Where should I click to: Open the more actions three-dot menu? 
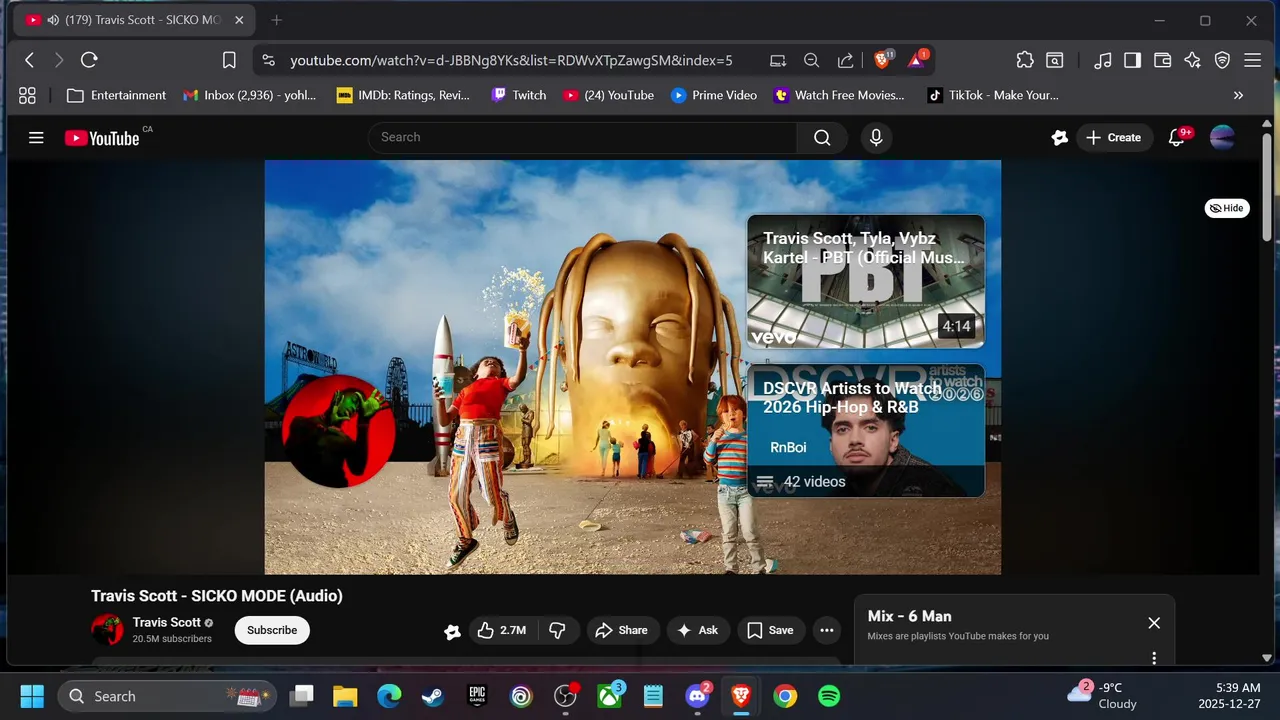[826, 630]
